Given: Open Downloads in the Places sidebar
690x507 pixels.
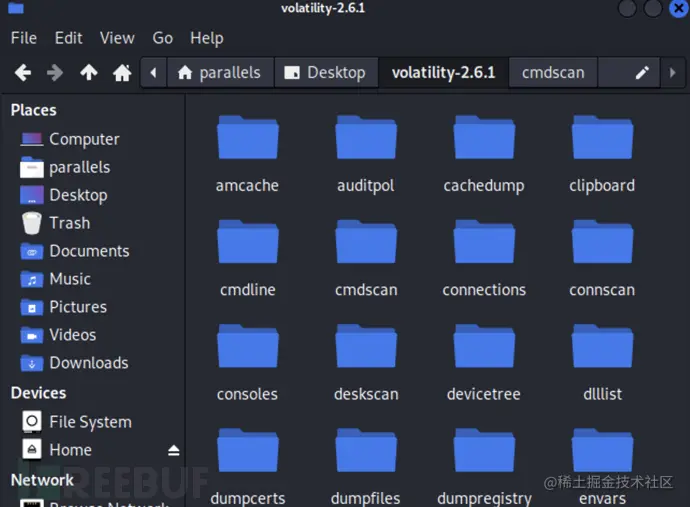Looking at the screenshot, I should (74, 363).
